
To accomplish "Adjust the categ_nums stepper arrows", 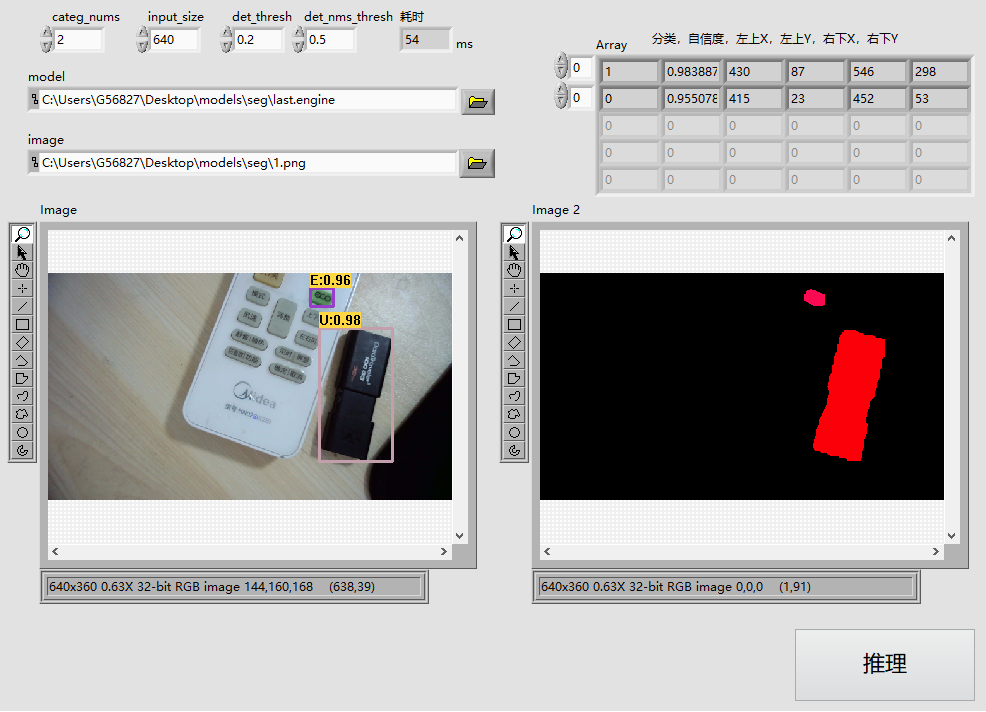I will (x=47, y=40).
